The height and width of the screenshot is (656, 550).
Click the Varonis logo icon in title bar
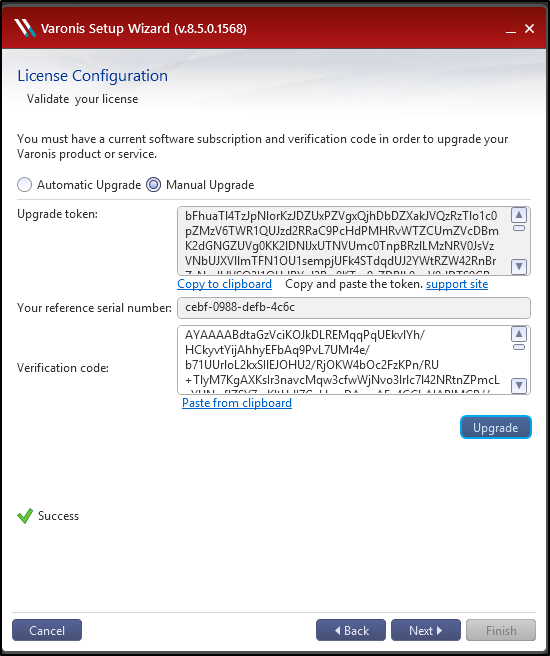(x=25, y=28)
